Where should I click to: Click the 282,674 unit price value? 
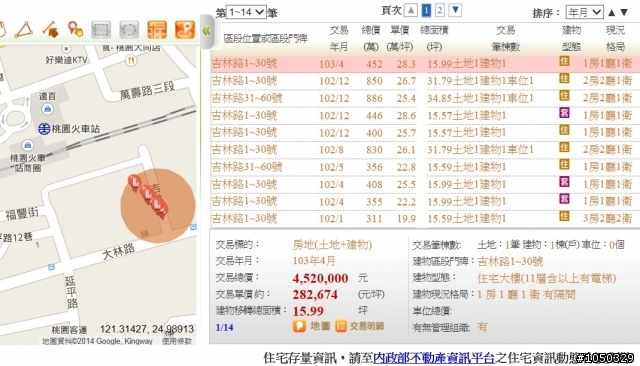click(315, 295)
